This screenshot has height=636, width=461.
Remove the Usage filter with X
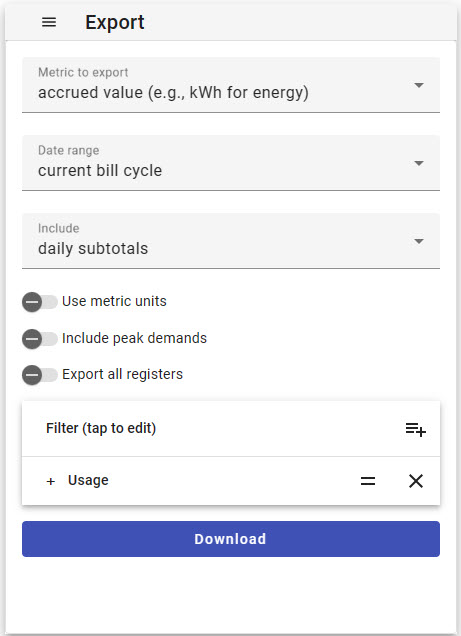click(x=416, y=481)
